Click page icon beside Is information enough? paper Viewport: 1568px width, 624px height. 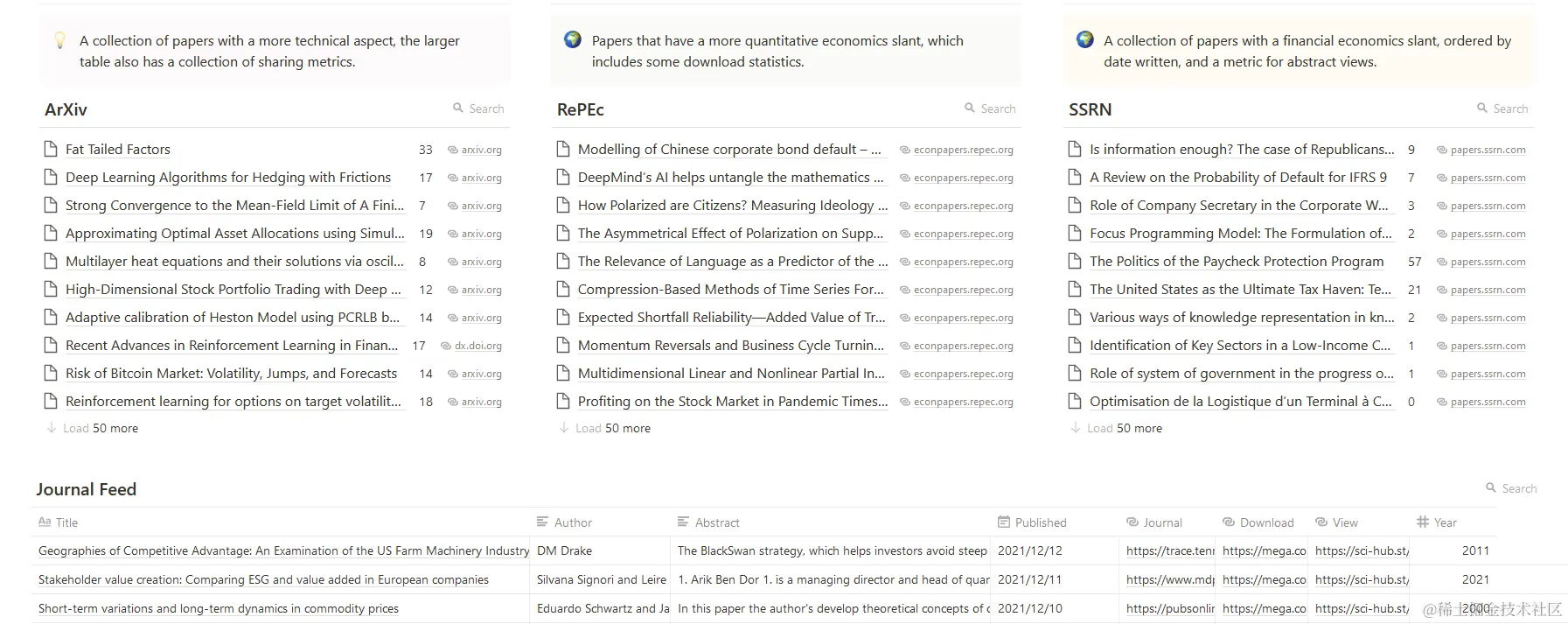[x=1075, y=150]
